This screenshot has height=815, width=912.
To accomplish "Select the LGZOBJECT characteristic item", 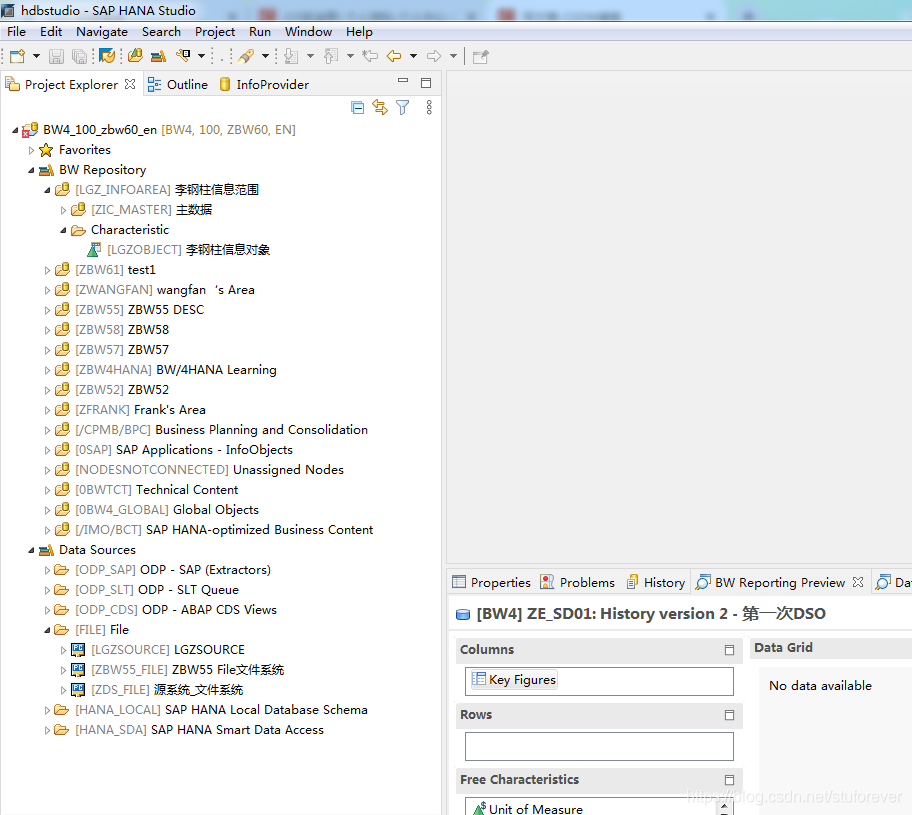I will 179,250.
